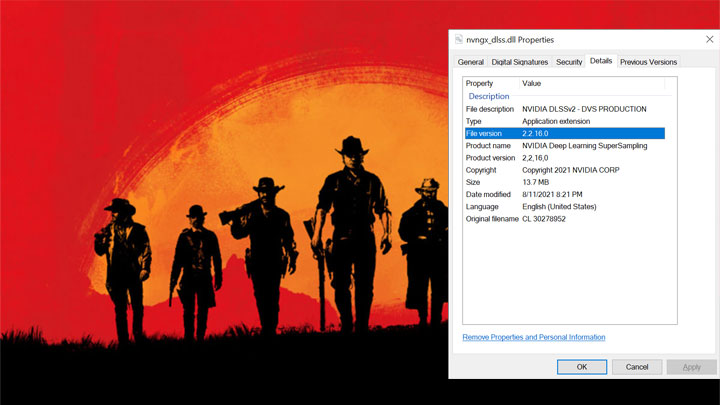Open the Previous Versions tab
Image resolution: width=720 pixels, height=405 pixels.
[x=648, y=62]
